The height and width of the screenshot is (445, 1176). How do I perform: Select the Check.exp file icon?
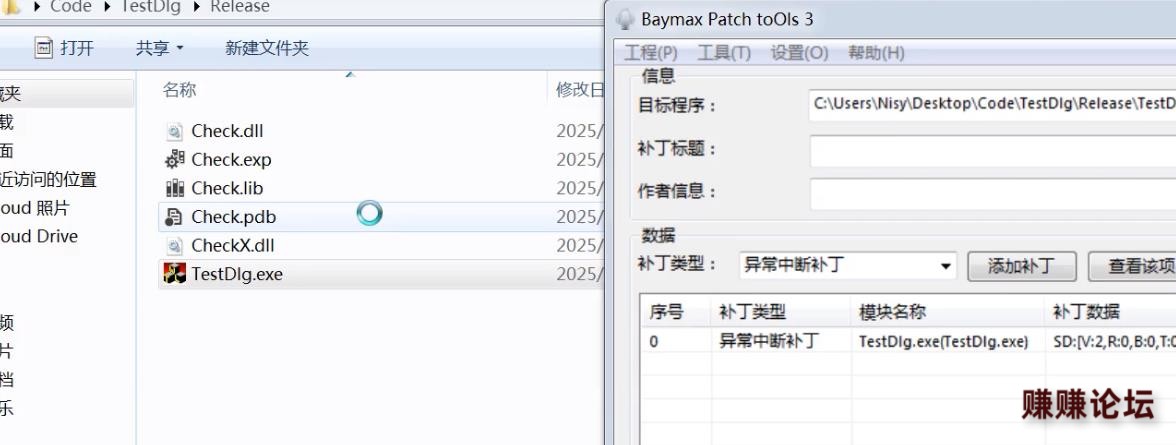[174, 159]
